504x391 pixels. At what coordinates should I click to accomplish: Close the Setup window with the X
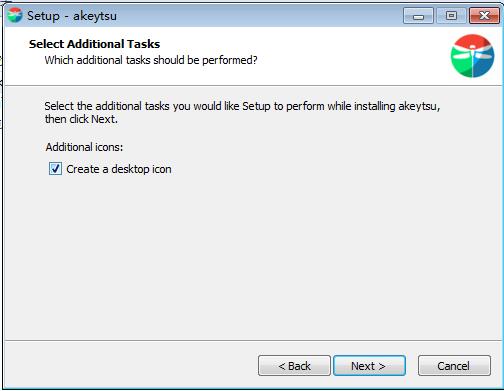pyautogui.click(x=485, y=16)
